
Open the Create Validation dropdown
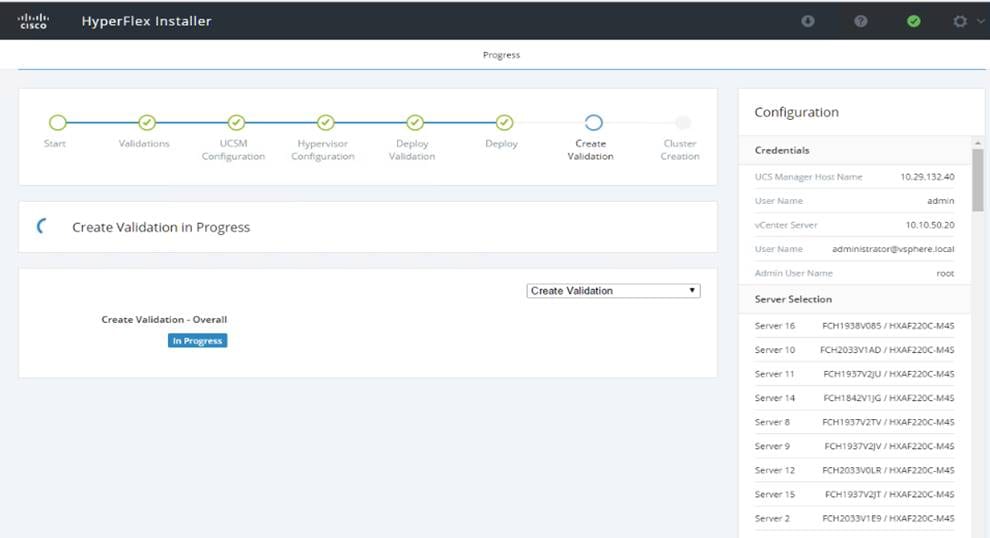[613, 290]
